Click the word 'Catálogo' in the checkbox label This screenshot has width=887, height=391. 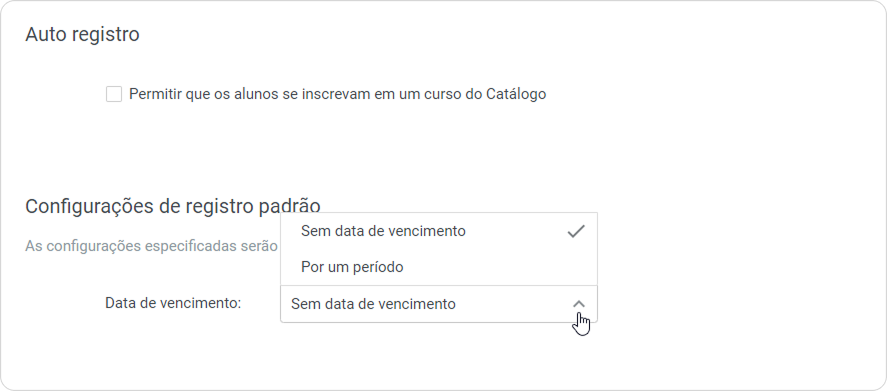pos(516,94)
